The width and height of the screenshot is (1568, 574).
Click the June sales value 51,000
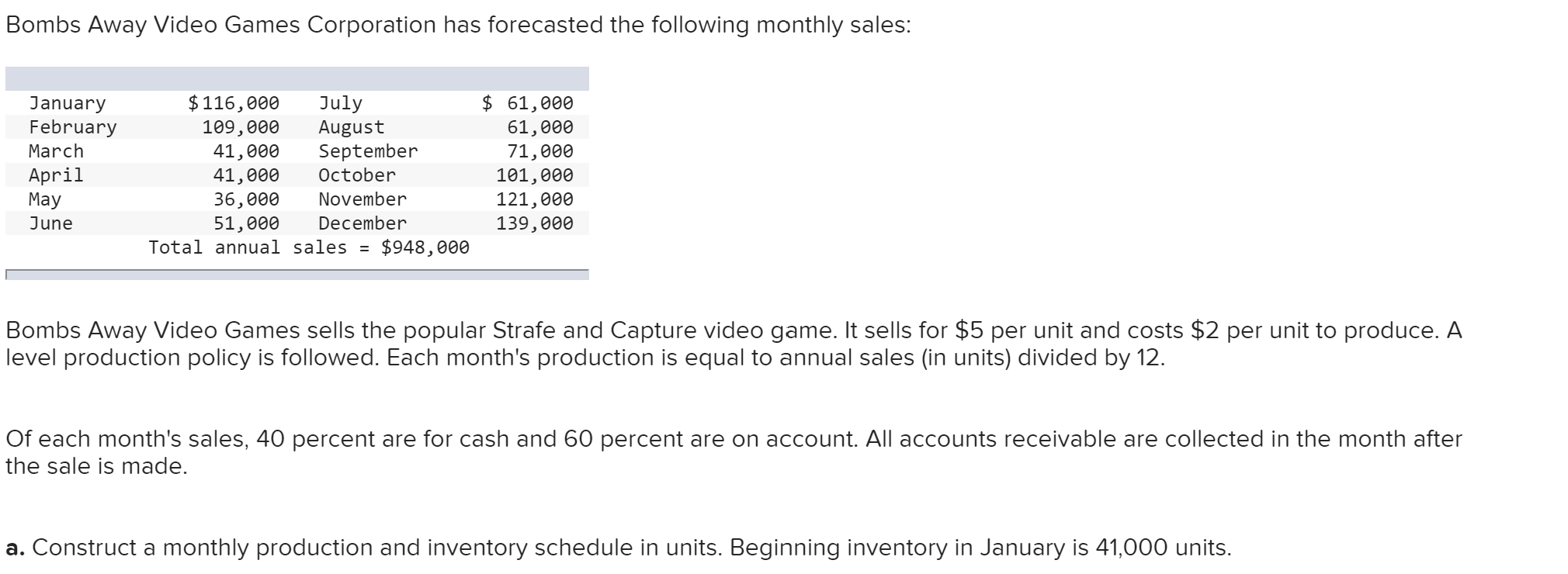[x=246, y=223]
